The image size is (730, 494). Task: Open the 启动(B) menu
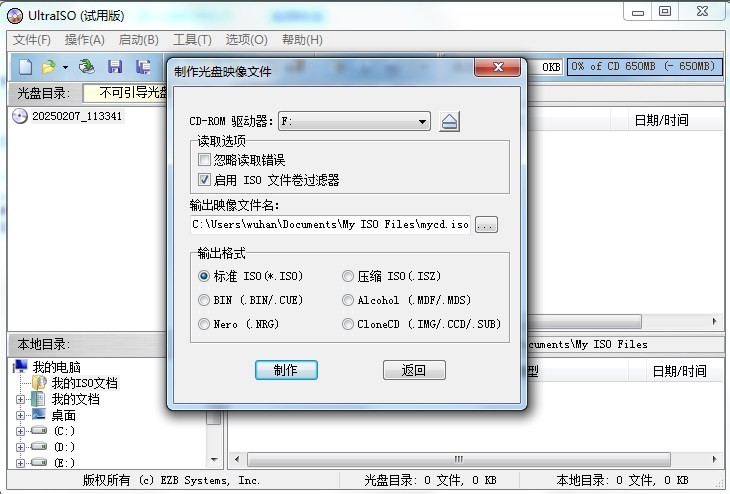coord(139,40)
